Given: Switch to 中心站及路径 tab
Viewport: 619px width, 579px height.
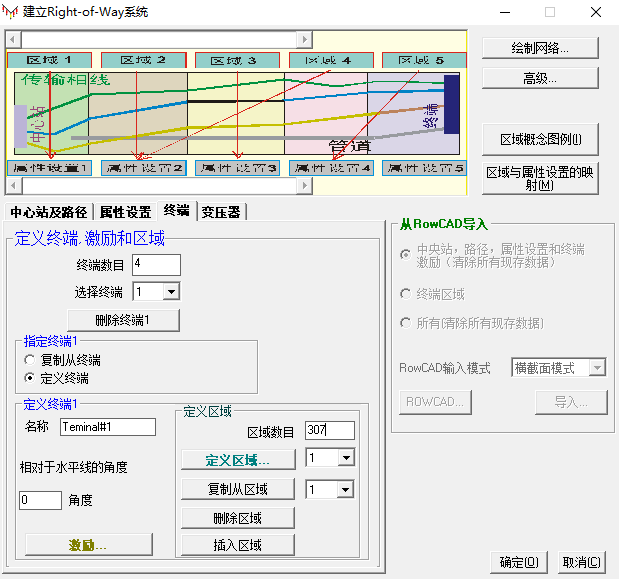Looking at the screenshot, I should tap(49, 211).
